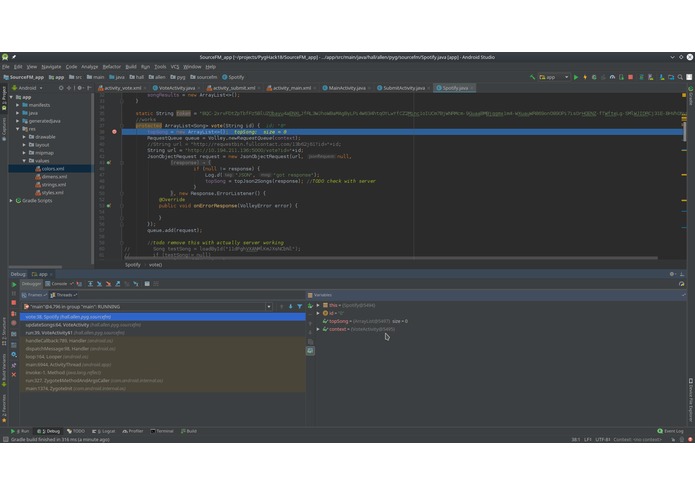Collapse the res folder in project tree
The height and width of the screenshot is (494, 695).
(x=18, y=129)
